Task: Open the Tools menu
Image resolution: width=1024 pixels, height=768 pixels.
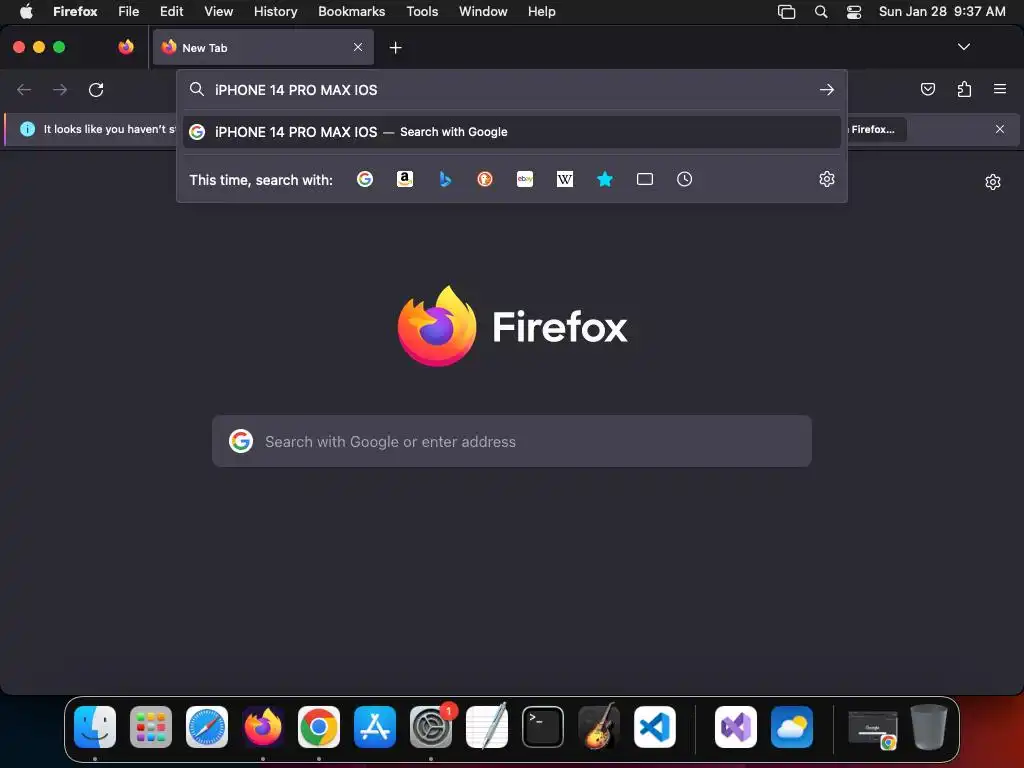Action: click(423, 11)
